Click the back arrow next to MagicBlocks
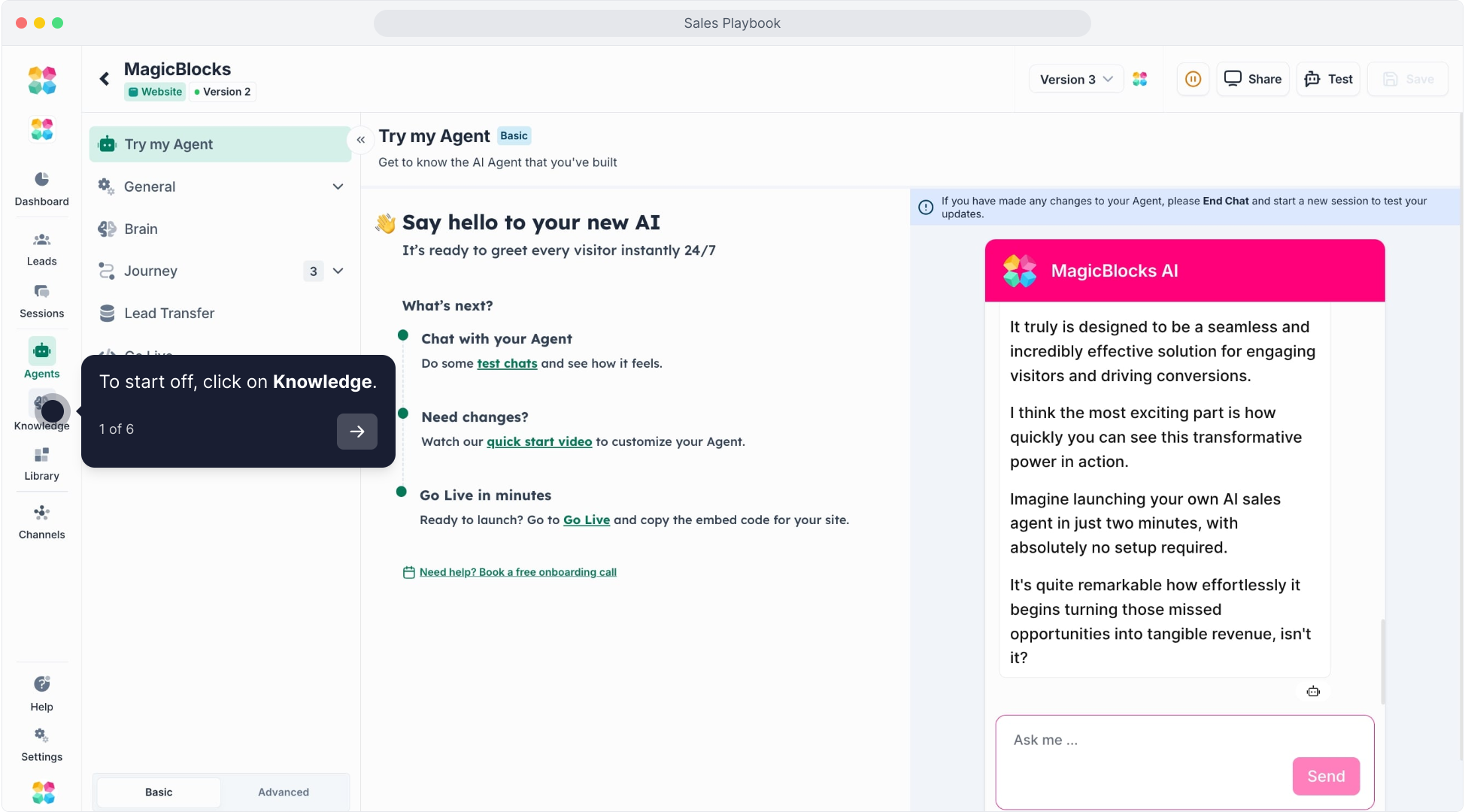Screen dimensions: 1465x812 point(105,78)
